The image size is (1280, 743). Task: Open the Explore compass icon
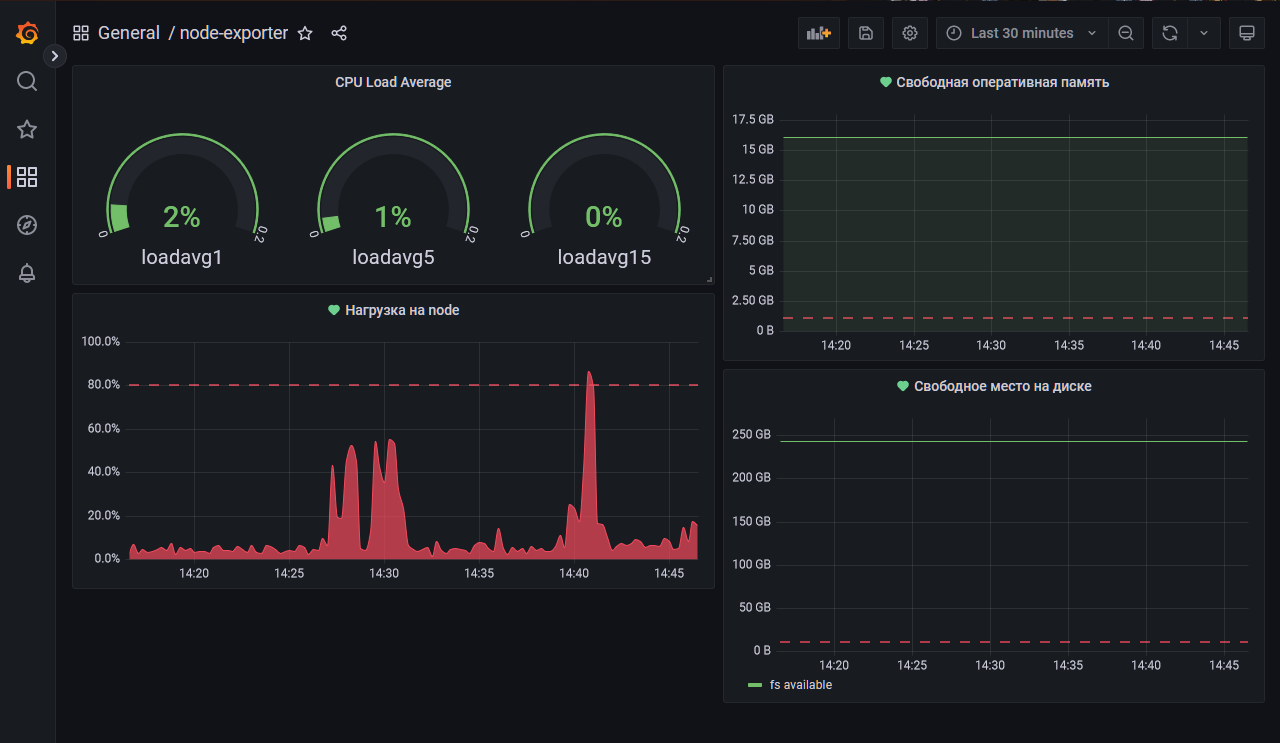[27, 225]
